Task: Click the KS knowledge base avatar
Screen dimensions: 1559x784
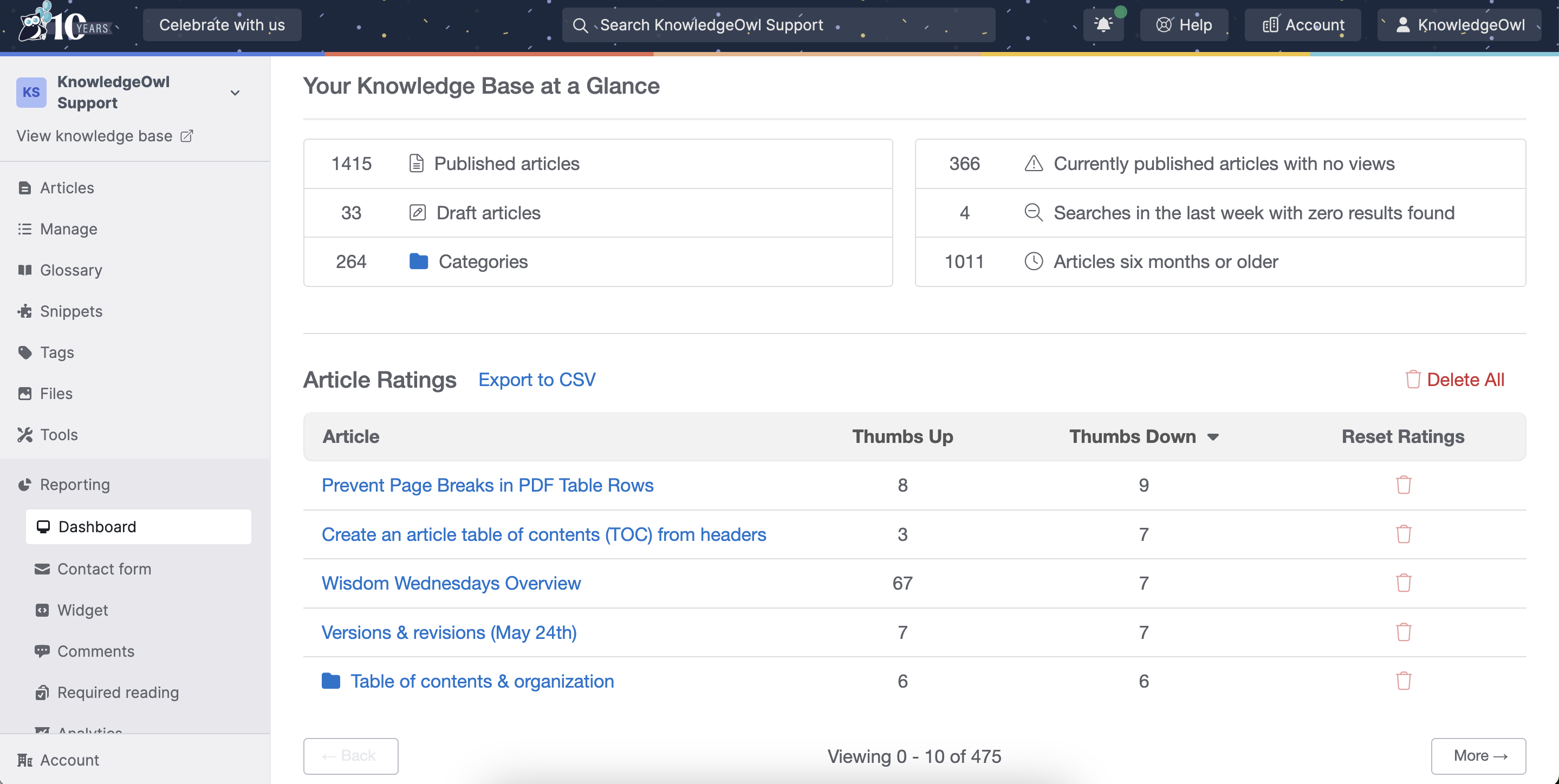Action: pos(31,93)
